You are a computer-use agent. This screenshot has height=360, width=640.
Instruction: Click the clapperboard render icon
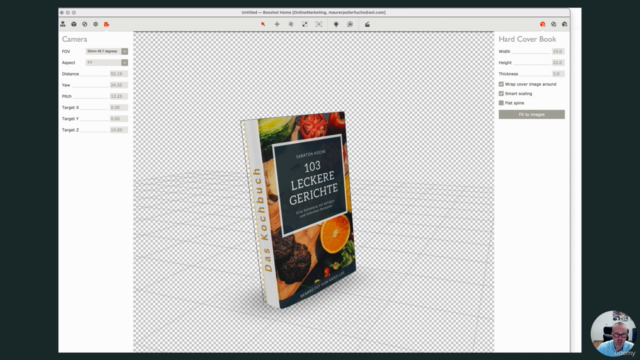tap(367, 24)
